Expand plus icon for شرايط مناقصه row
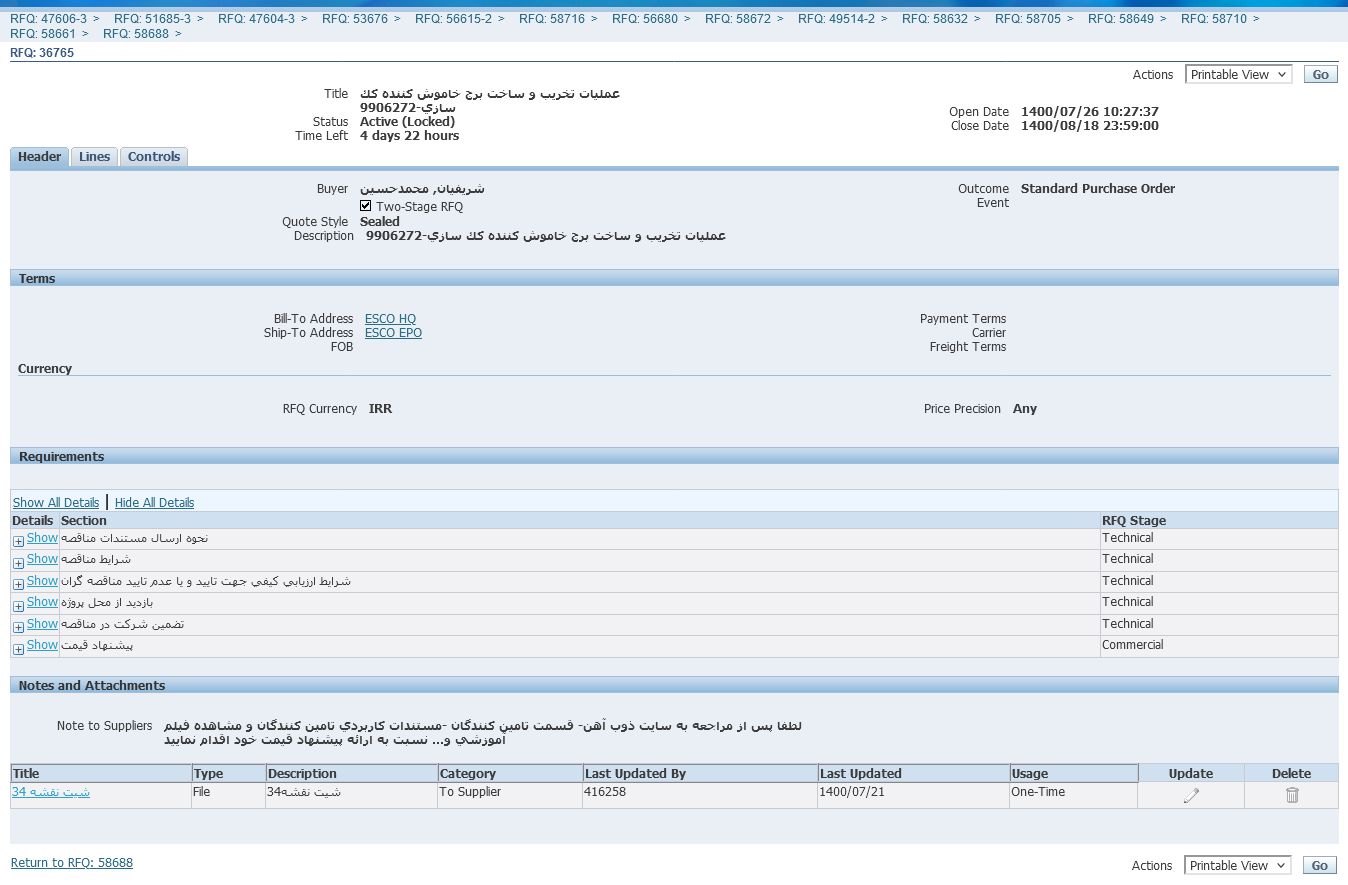 18,562
